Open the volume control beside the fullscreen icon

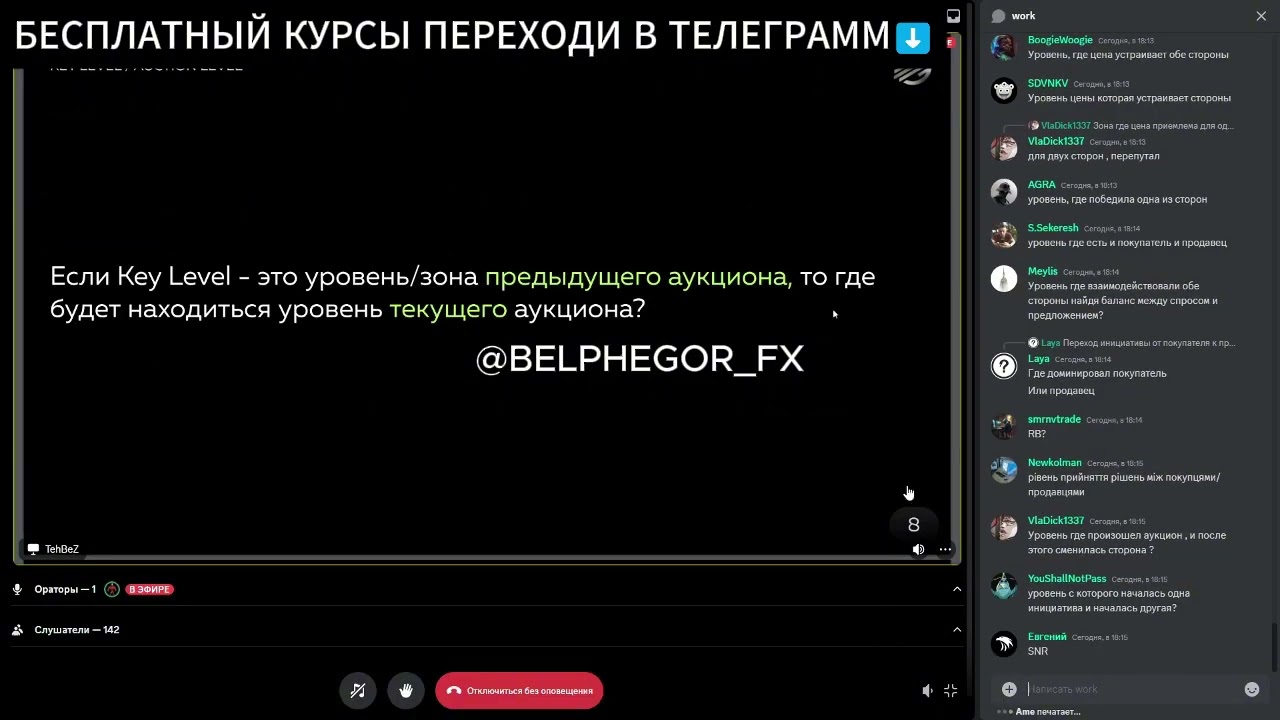[927, 690]
